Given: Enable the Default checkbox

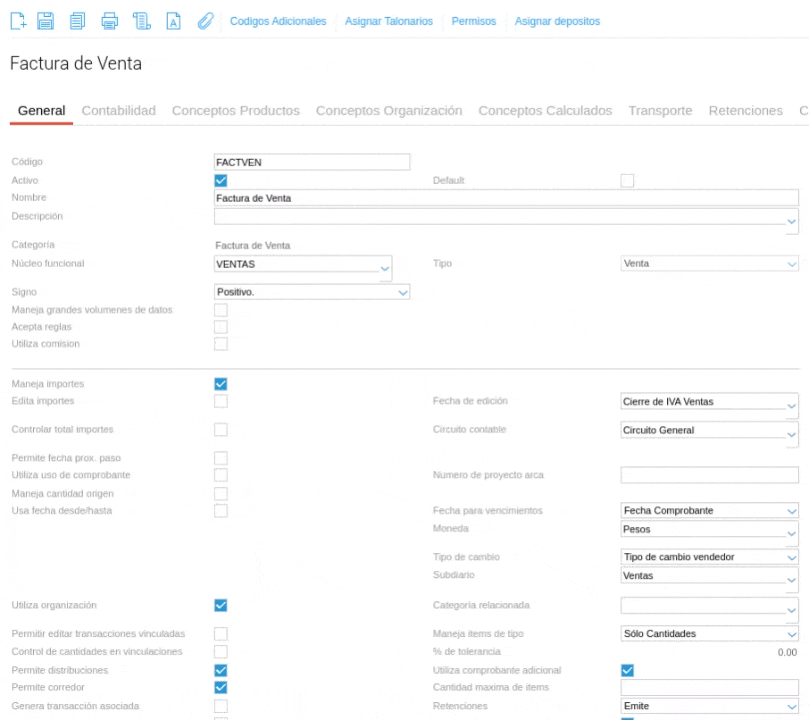Looking at the screenshot, I should 628,181.
